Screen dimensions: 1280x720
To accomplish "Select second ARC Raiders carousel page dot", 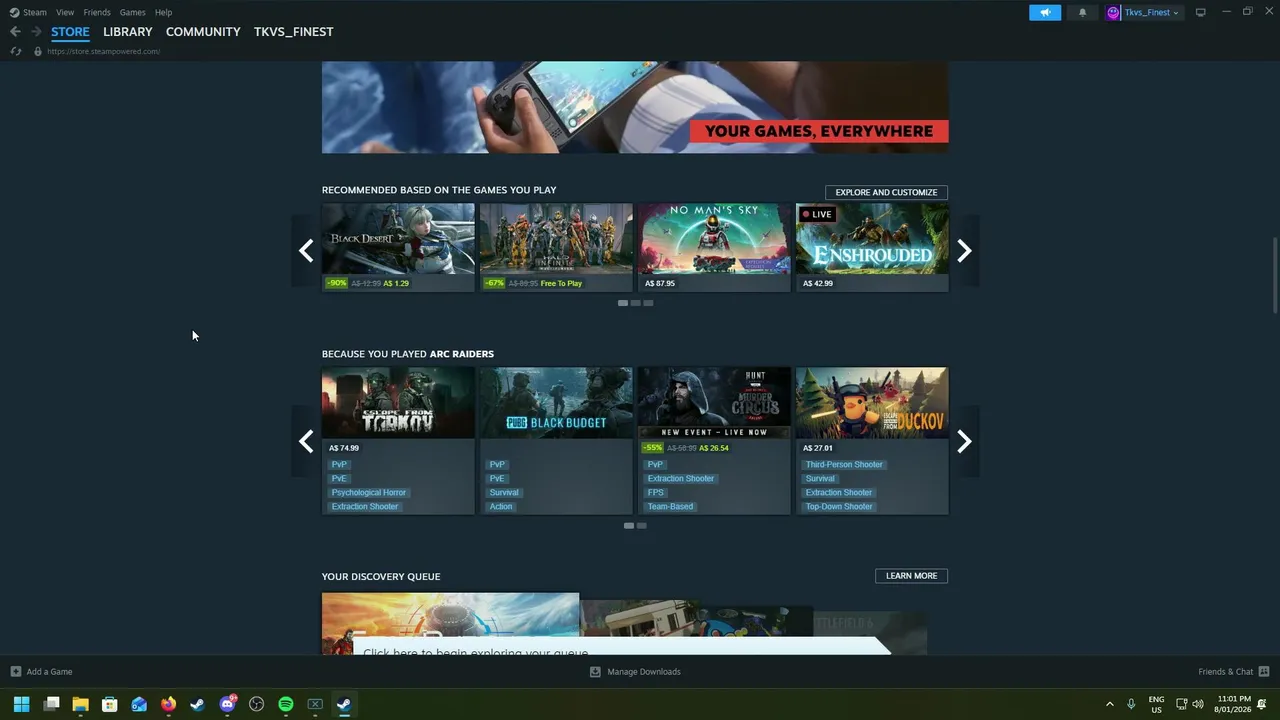I will [642, 526].
